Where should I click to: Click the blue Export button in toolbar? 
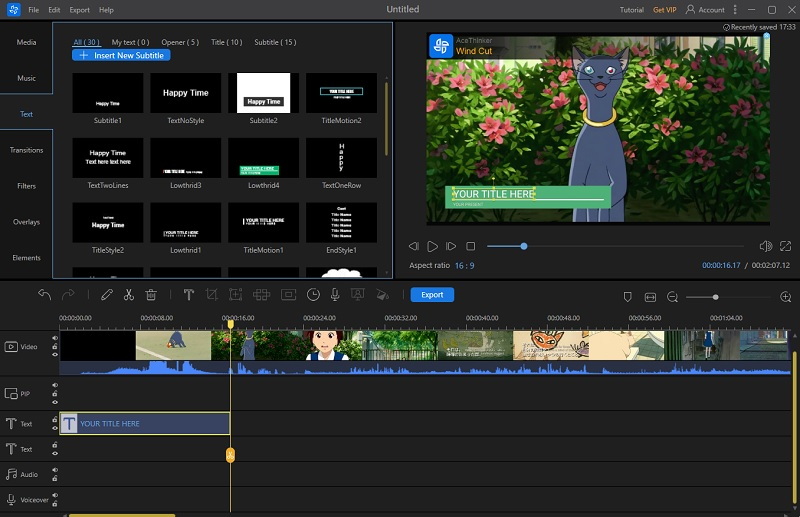click(432, 294)
